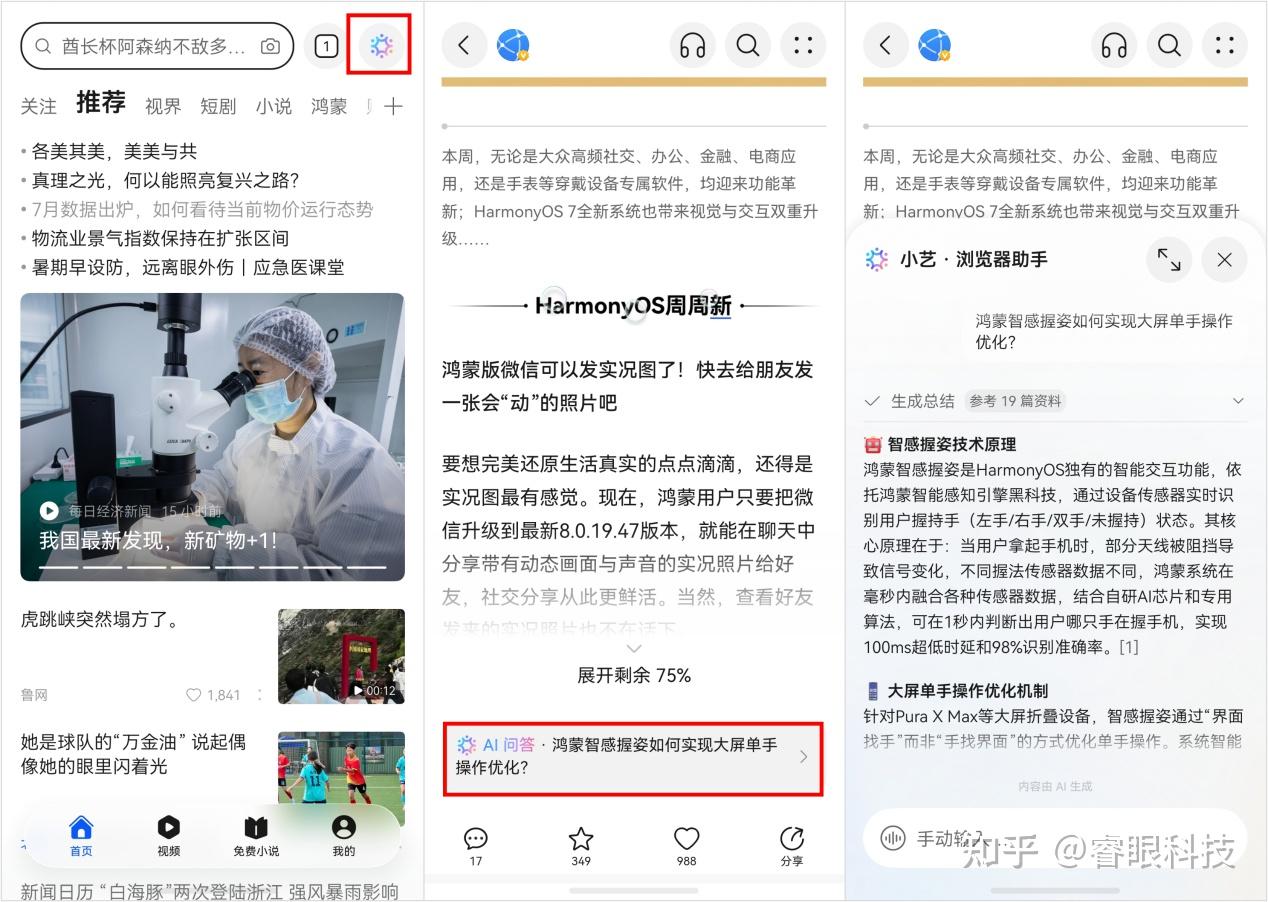Open the author avatar in middle article screen
Screen dimensions: 1268x902
[x=514, y=45]
